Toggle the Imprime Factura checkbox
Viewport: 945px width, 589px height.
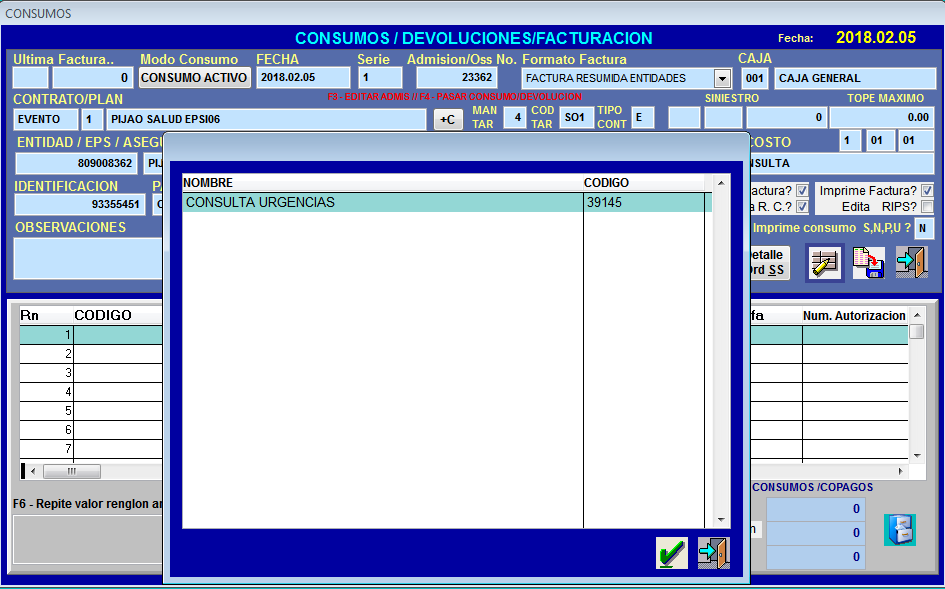[927, 191]
